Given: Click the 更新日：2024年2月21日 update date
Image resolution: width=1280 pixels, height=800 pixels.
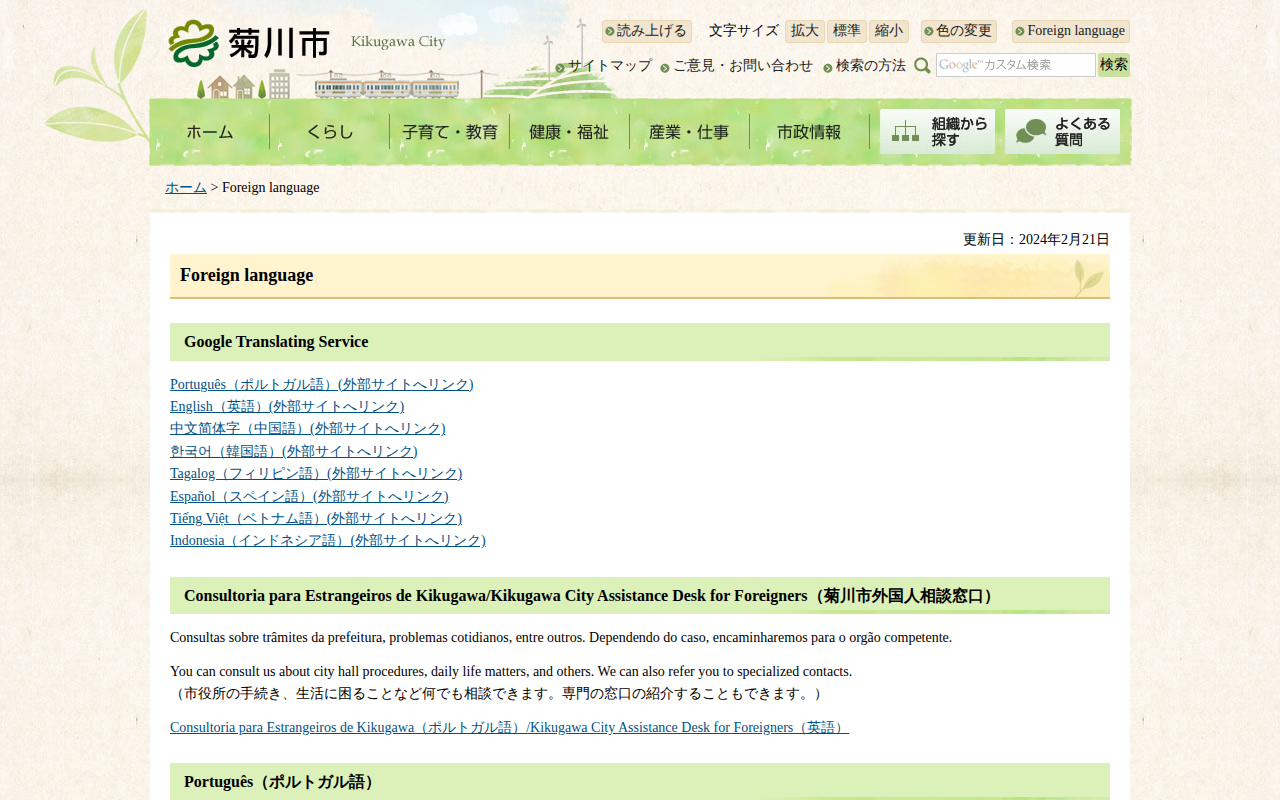Looking at the screenshot, I should 1036,240.
